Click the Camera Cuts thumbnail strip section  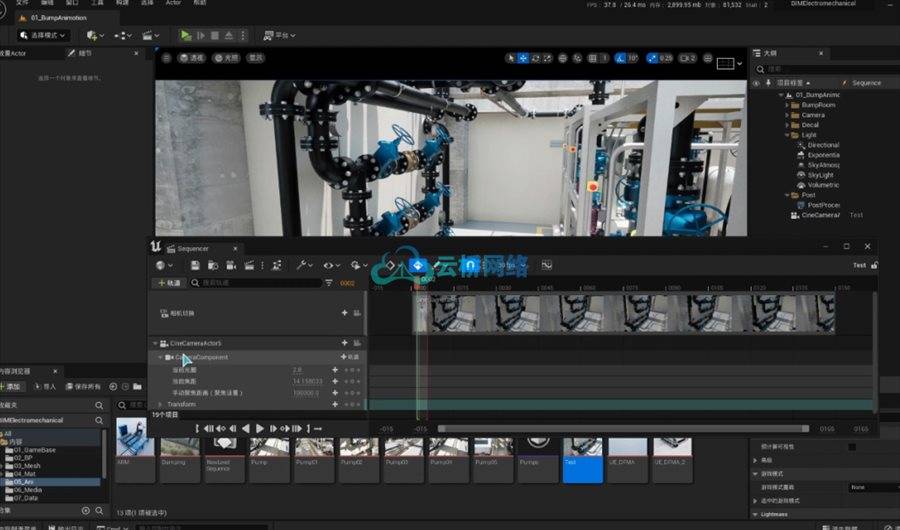pyautogui.click(x=624, y=314)
